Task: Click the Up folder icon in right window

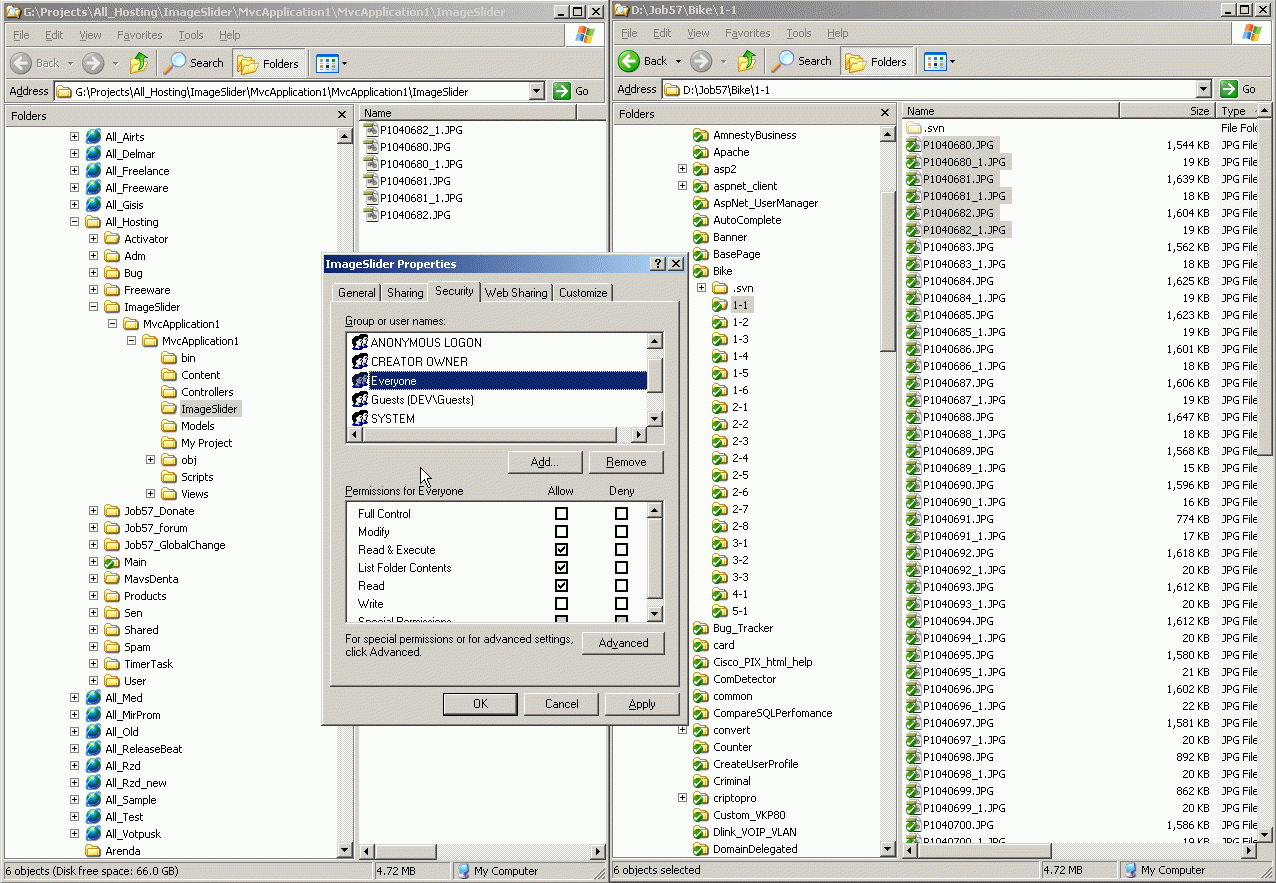Action: (746, 61)
